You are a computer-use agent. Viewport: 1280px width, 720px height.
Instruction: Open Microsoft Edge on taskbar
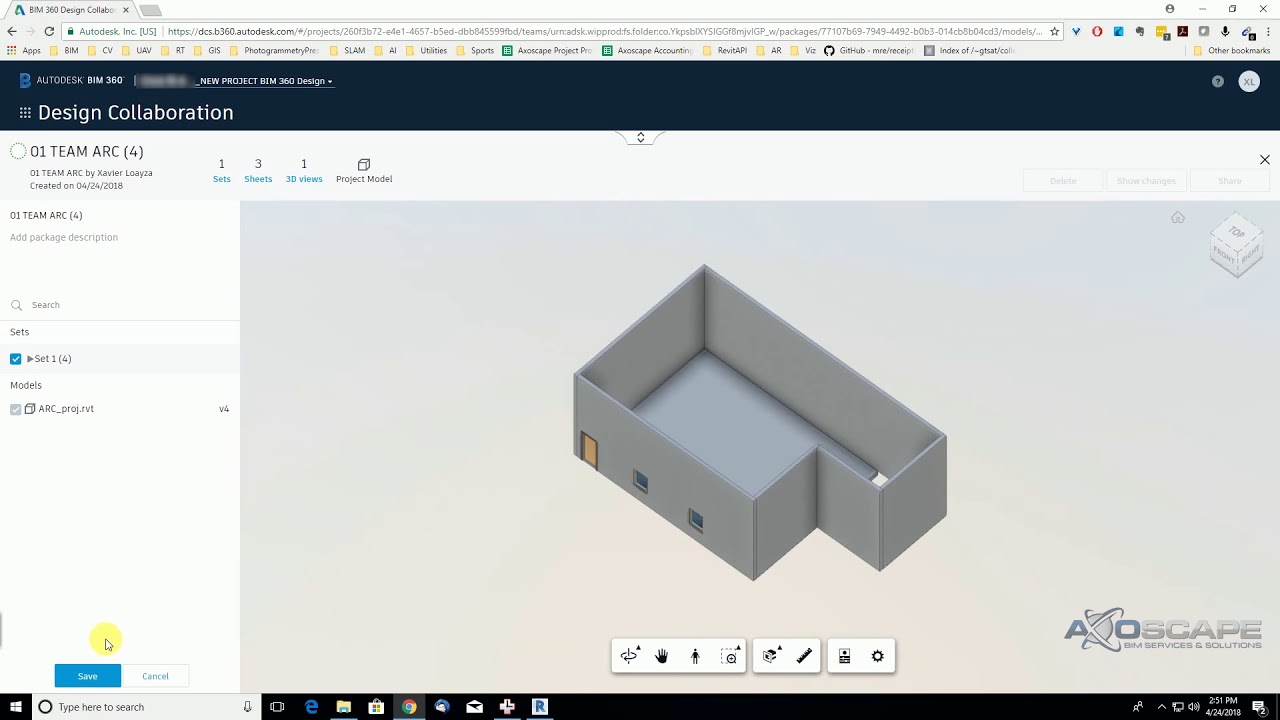click(311, 707)
